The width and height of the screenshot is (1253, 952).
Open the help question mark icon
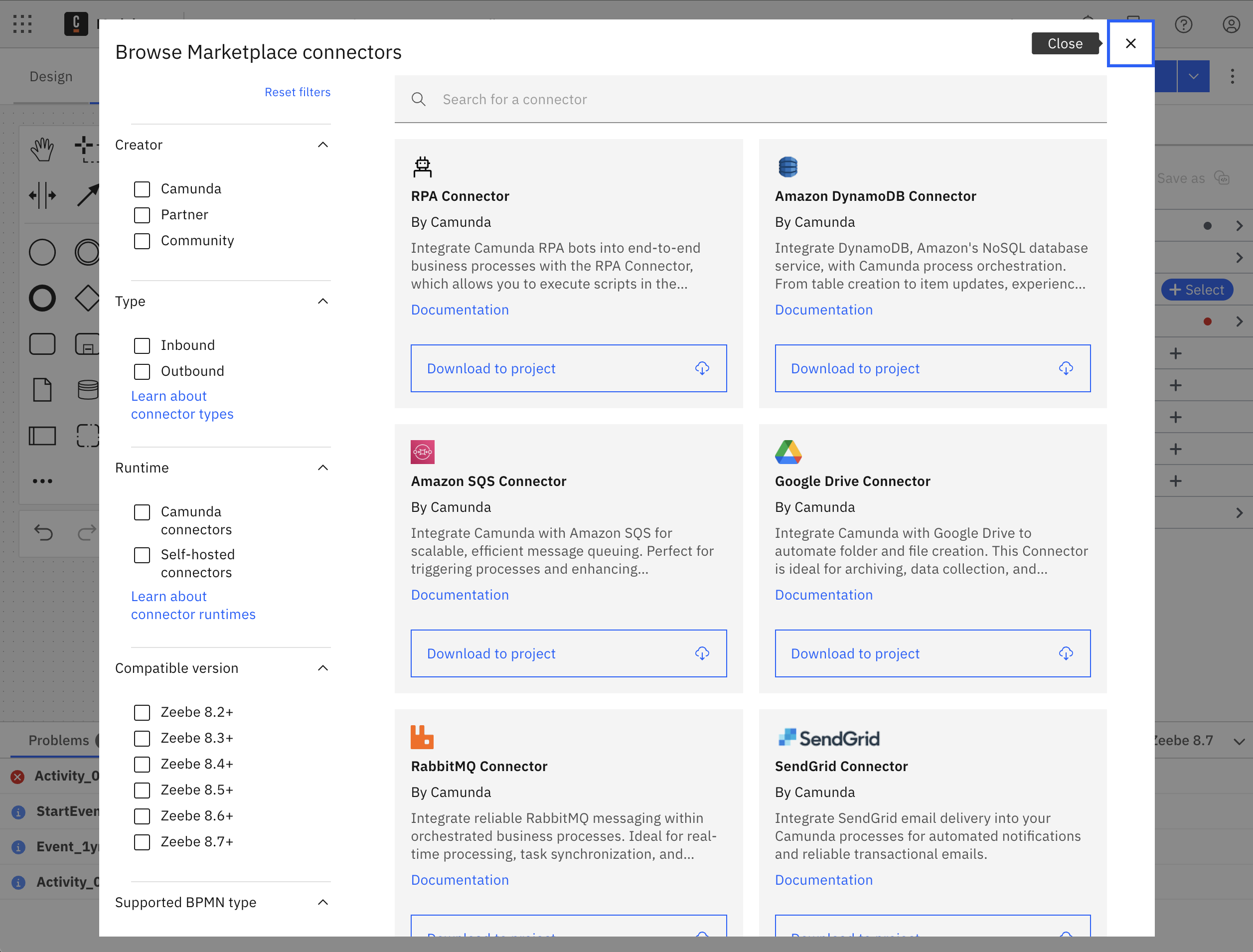pos(1184,25)
